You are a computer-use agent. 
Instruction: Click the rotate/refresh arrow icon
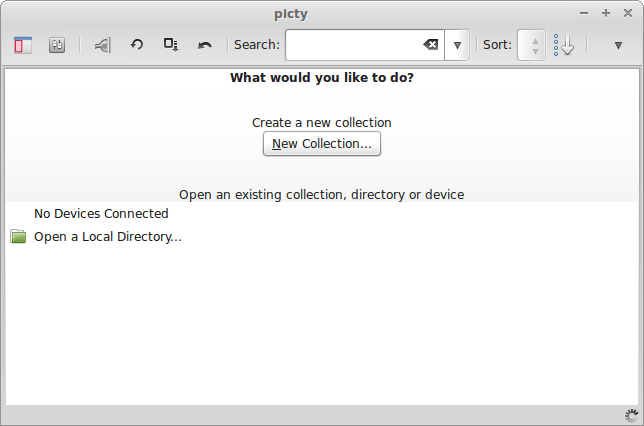137,45
